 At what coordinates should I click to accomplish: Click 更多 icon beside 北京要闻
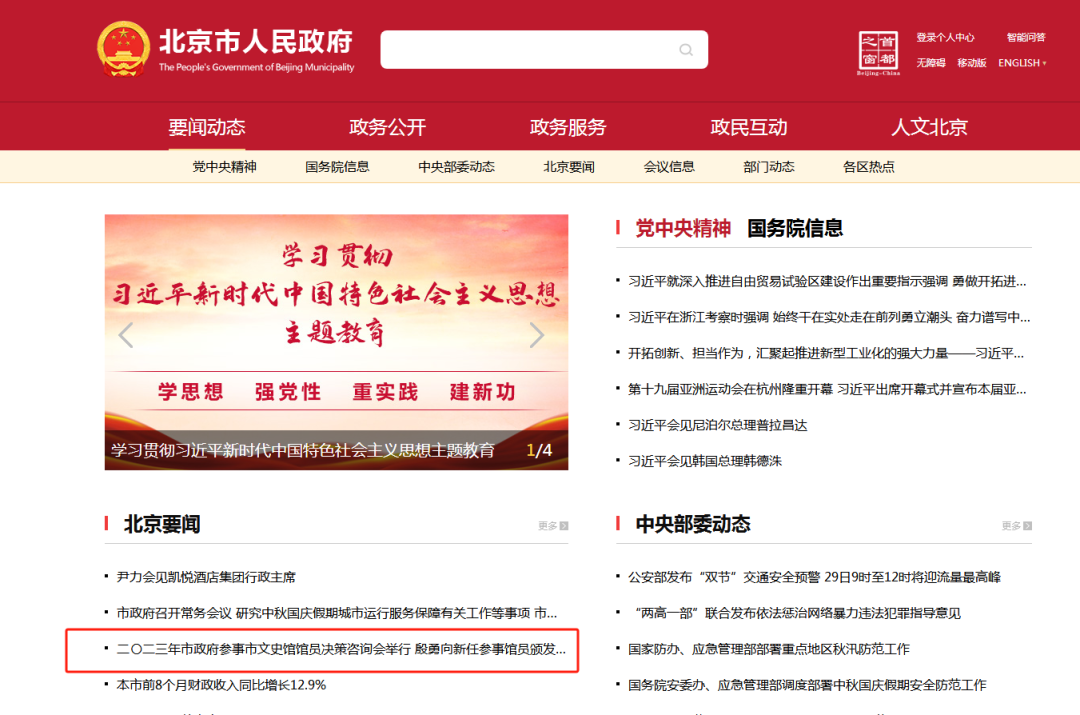553,525
